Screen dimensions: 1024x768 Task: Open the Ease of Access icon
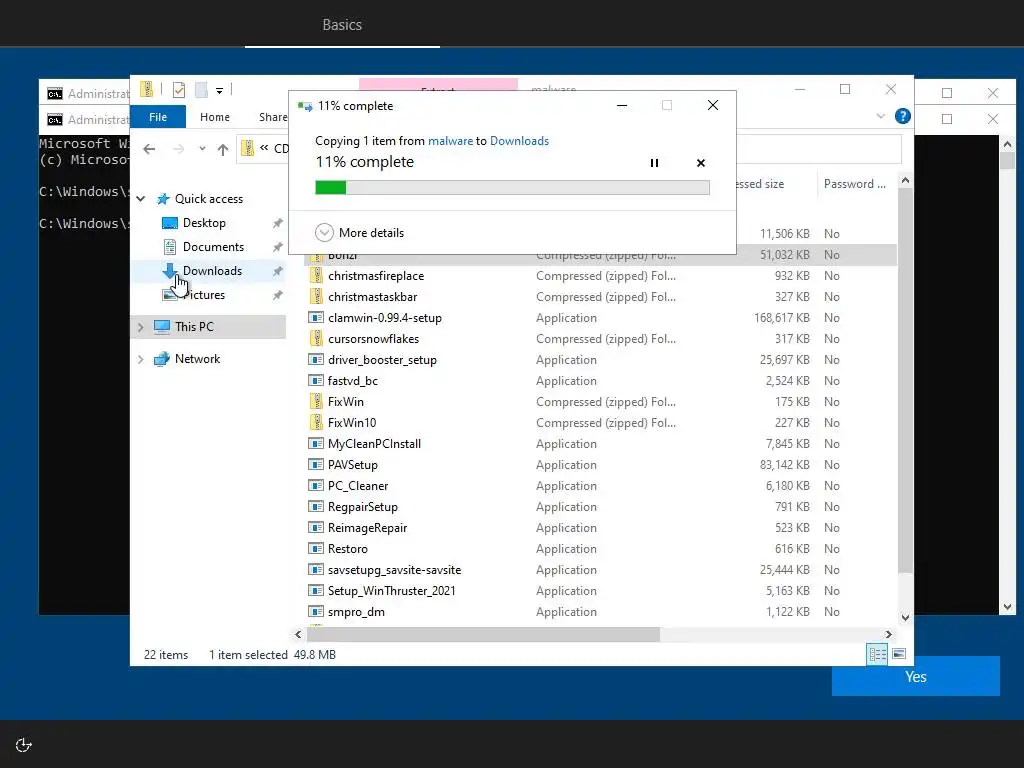click(x=24, y=745)
